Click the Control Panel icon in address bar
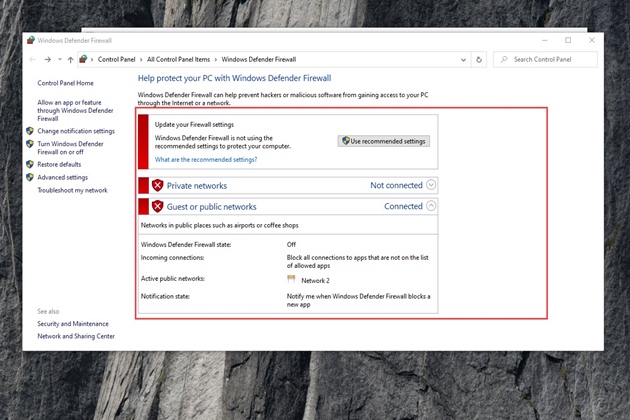This screenshot has width=630, height=420. 83,59
